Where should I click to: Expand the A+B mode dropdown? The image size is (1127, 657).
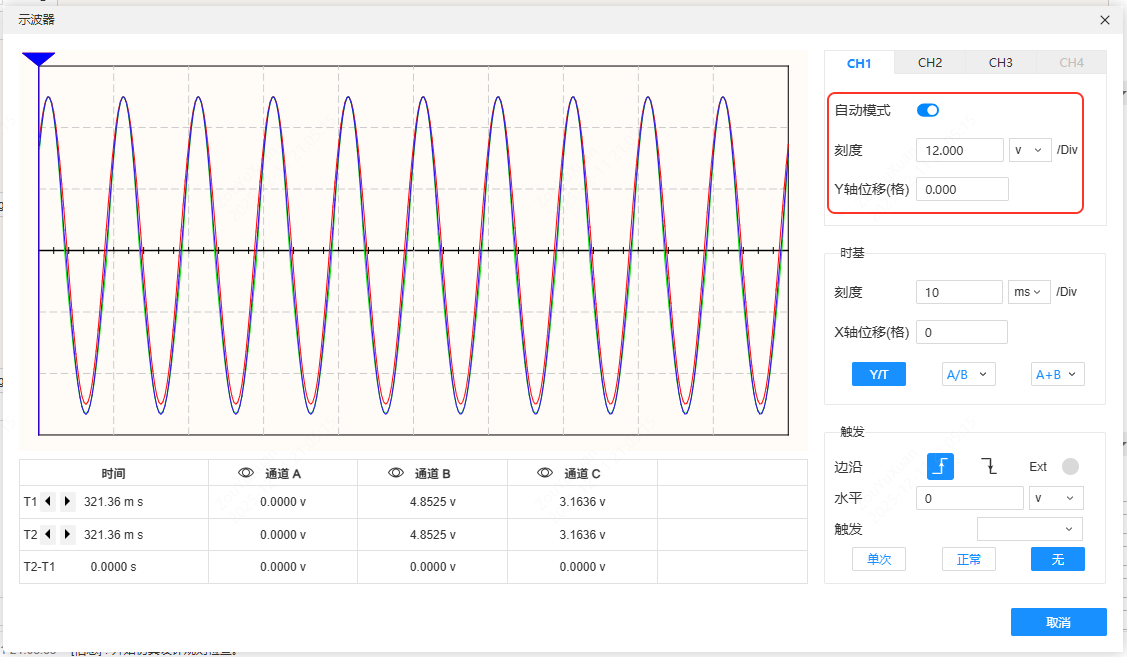coord(1058,374)
